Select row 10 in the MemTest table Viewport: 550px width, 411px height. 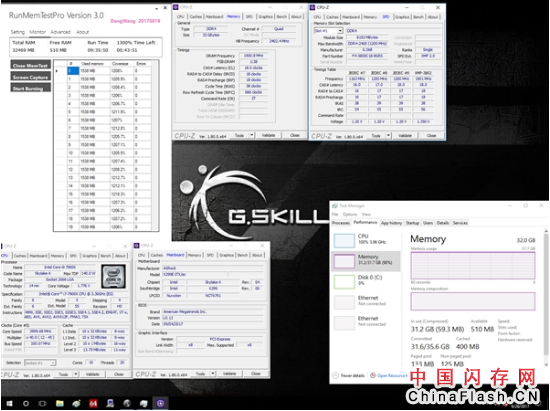[103, 153]
